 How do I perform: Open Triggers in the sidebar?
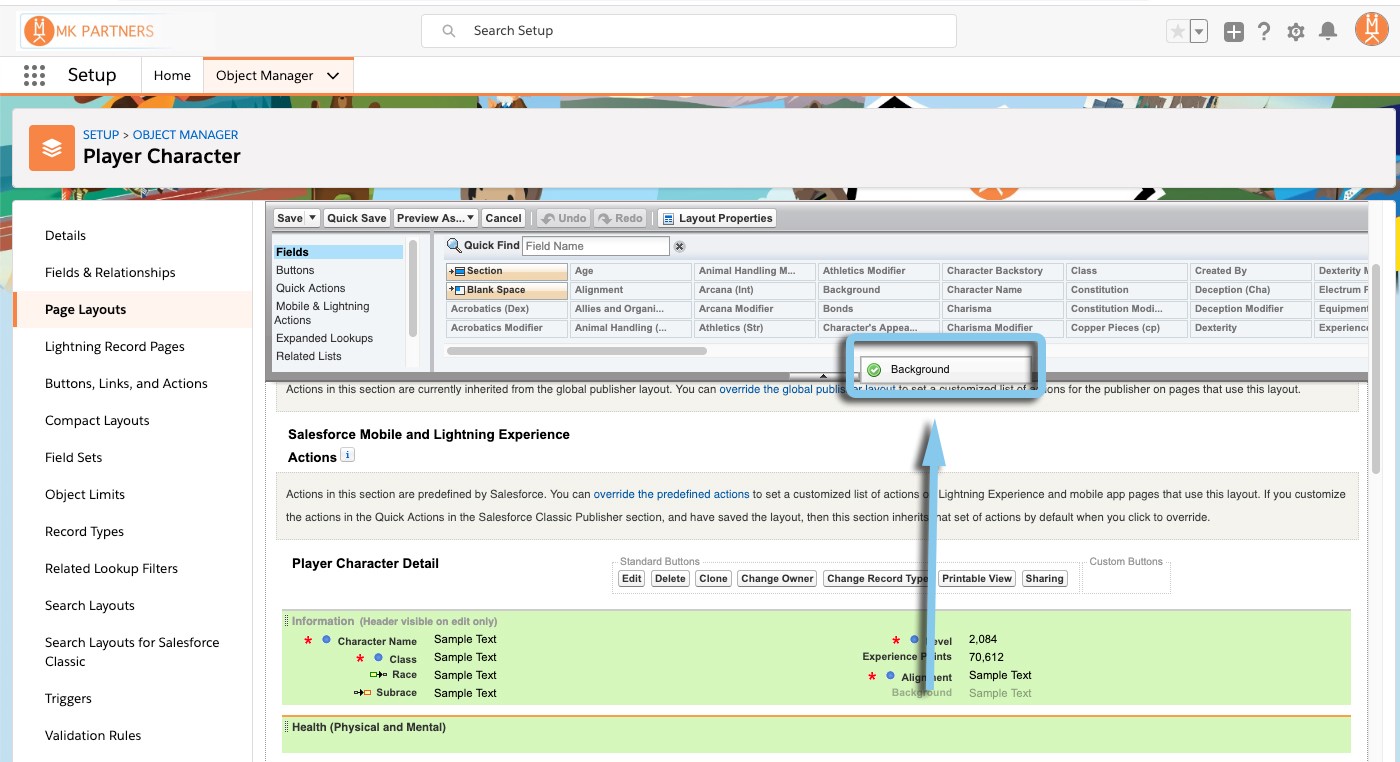coord(68,699)
